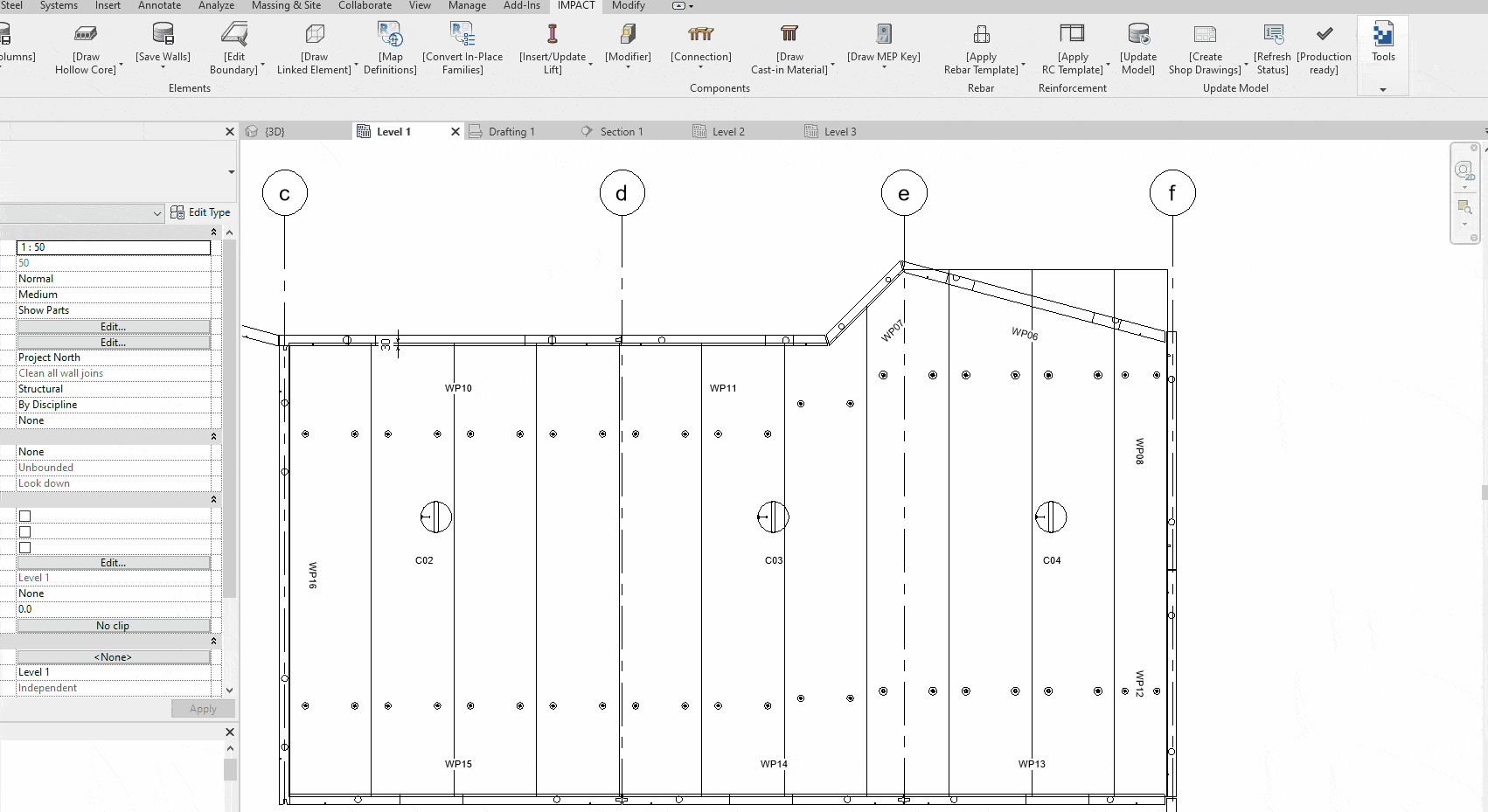Click the Apply Rebar Template icon

tap(981, 34)
